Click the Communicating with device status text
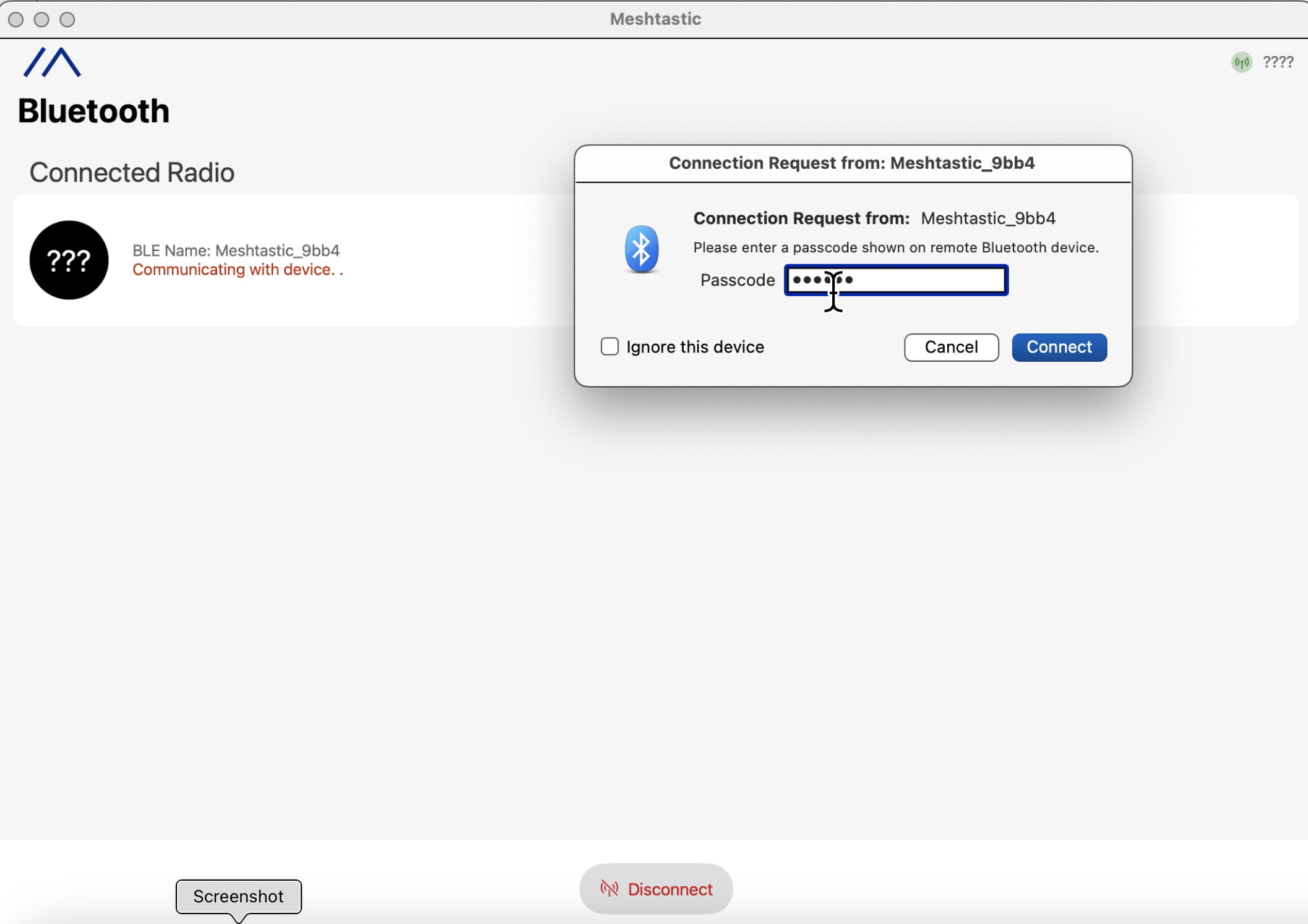The height and width of the screenshot is (924, 1308). tap(238, 270)
